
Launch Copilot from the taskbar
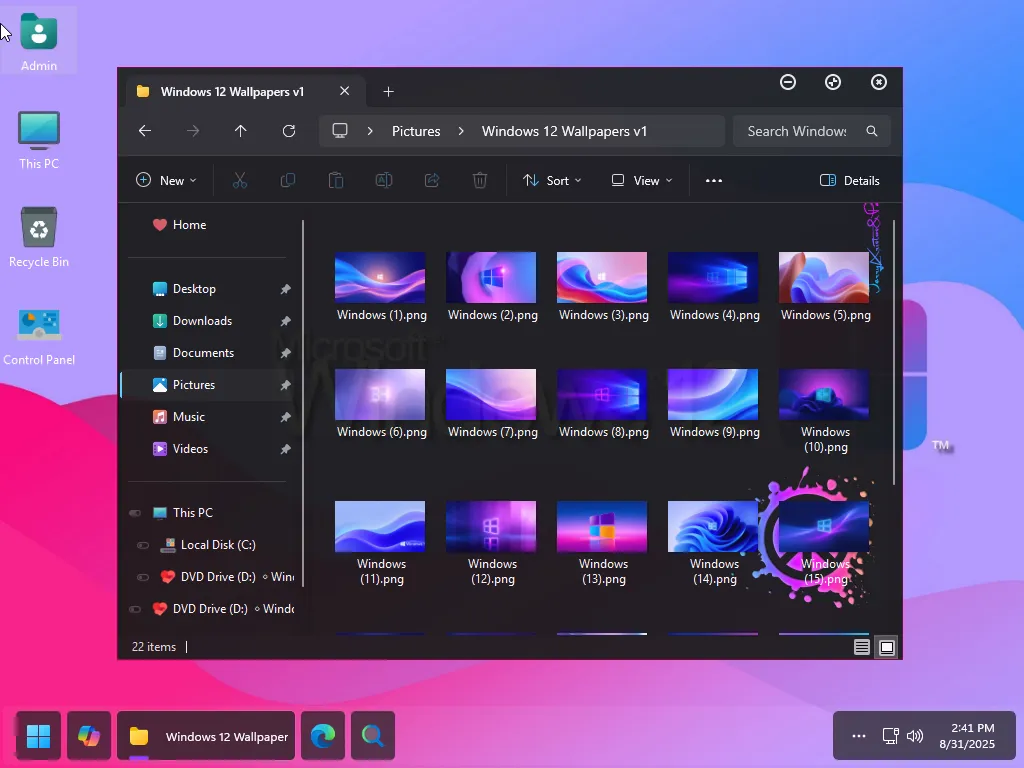89,736
